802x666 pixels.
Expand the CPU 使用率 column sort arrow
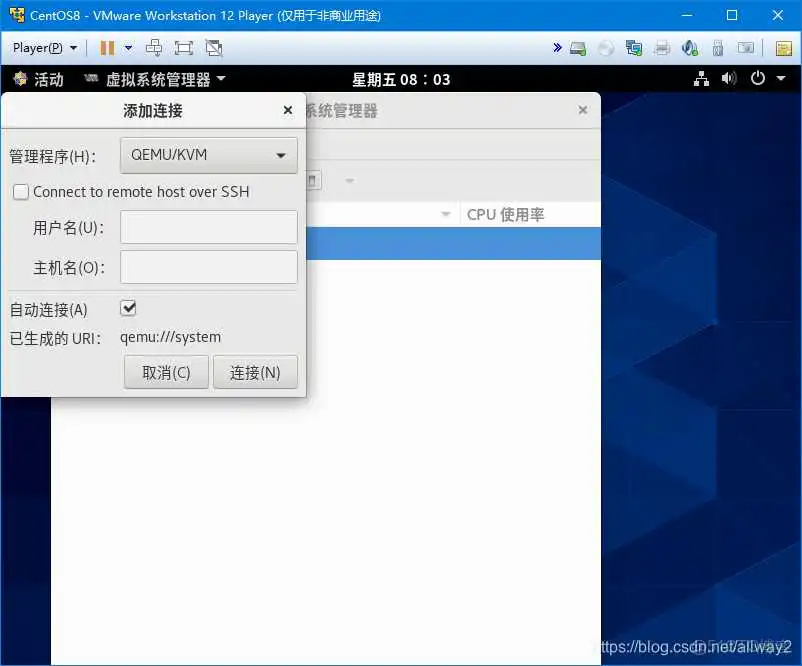coord(446,214)
